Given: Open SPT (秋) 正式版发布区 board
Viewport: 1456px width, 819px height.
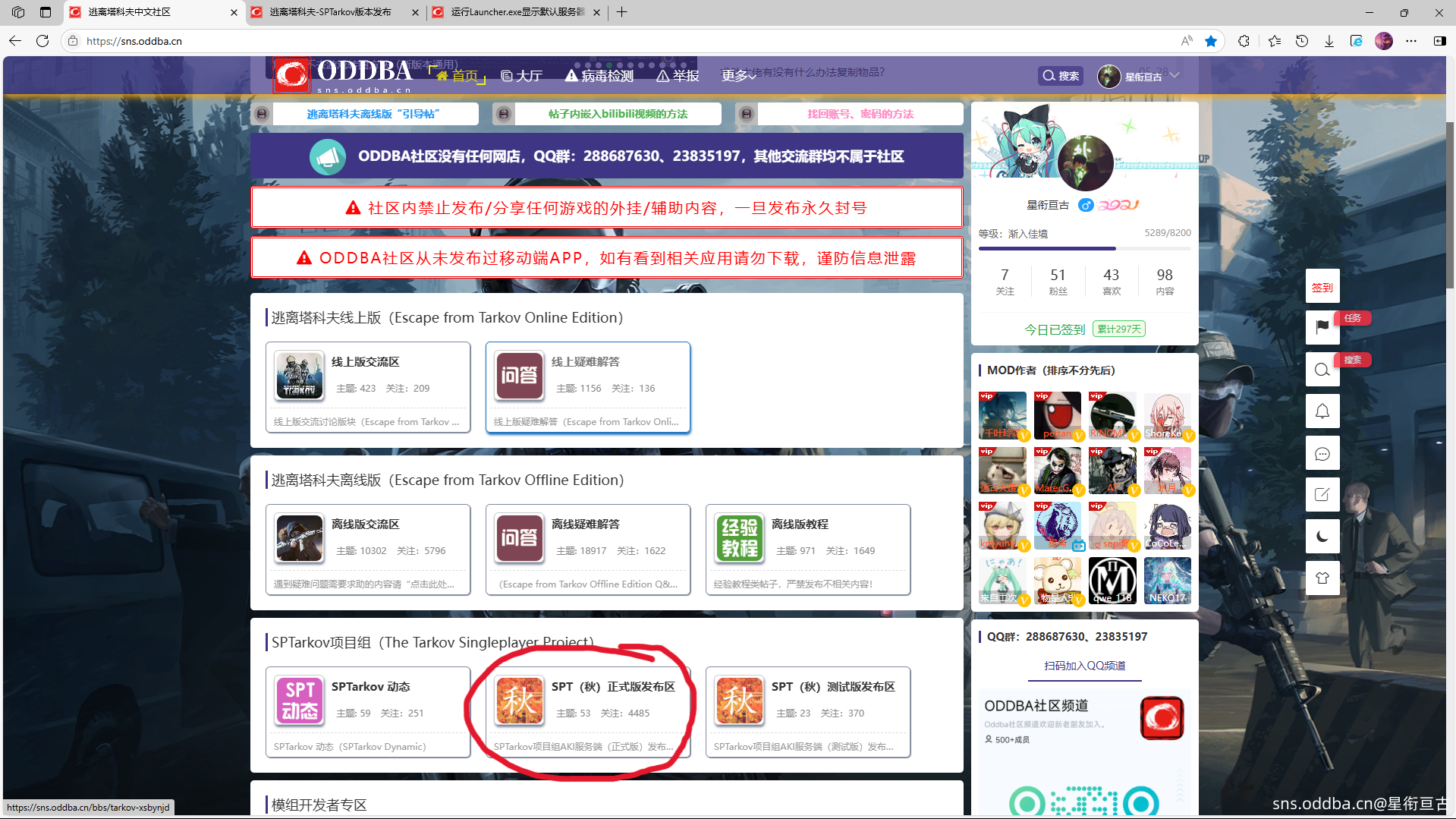Looking at the screenshot, I should tap(588, 712).
